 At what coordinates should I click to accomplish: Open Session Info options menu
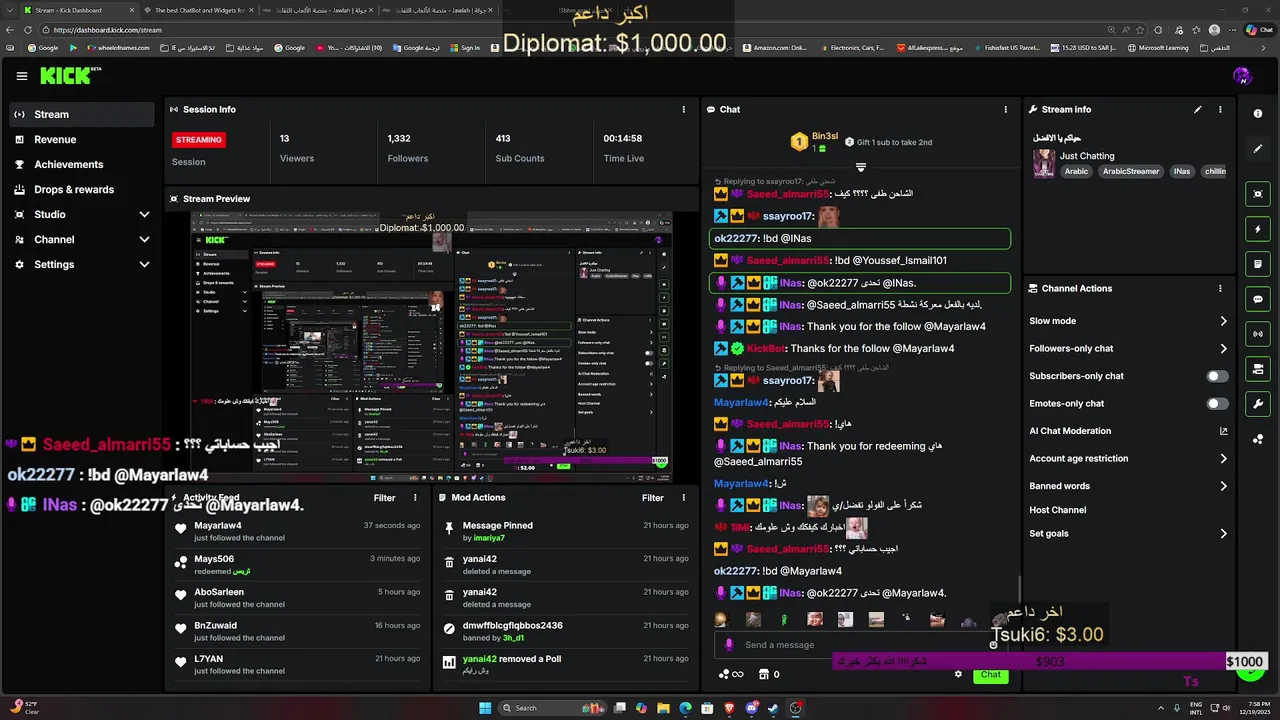point(684,109)
